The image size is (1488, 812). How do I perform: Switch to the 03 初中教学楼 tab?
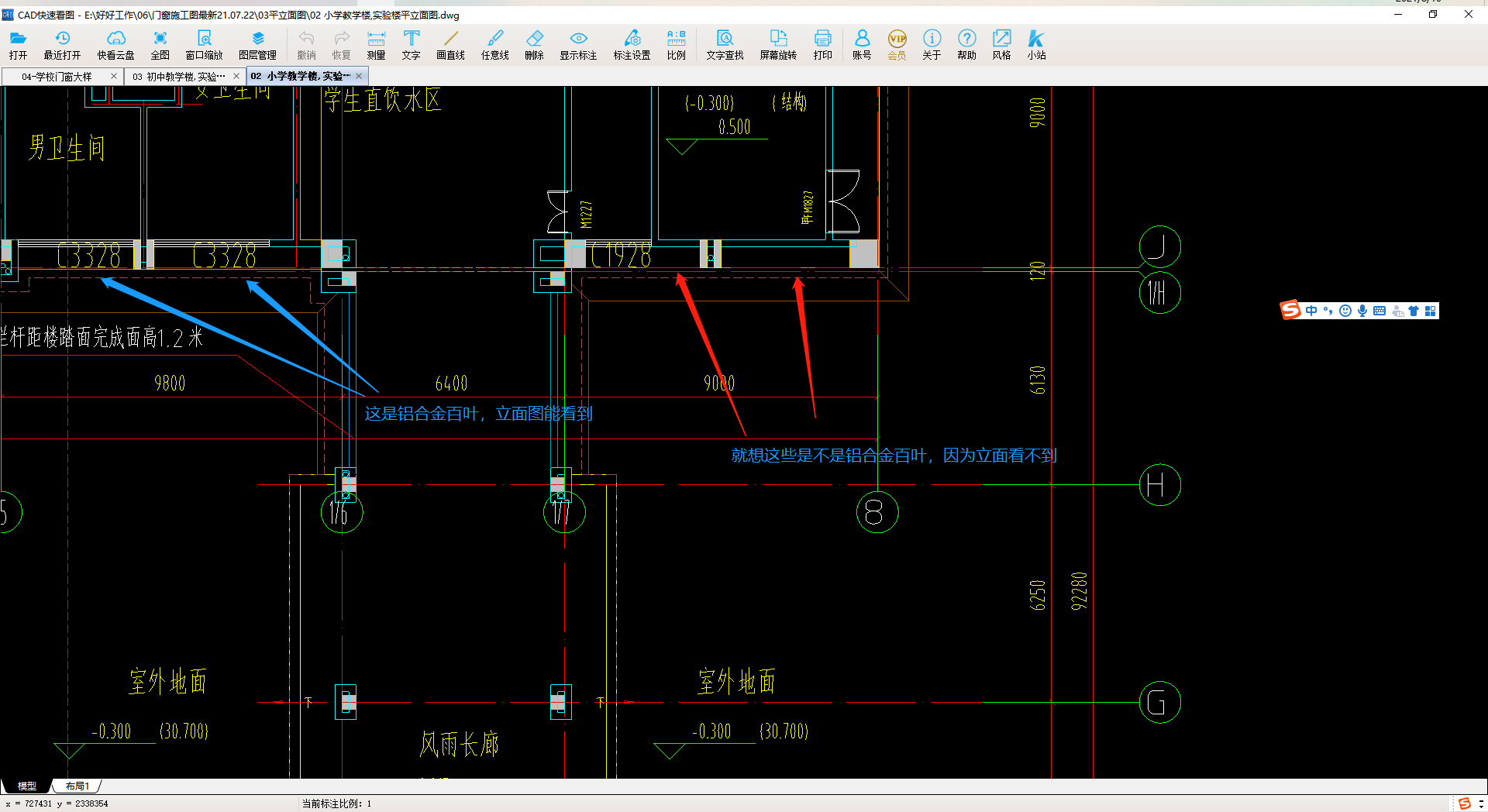(x=178, y=76)
